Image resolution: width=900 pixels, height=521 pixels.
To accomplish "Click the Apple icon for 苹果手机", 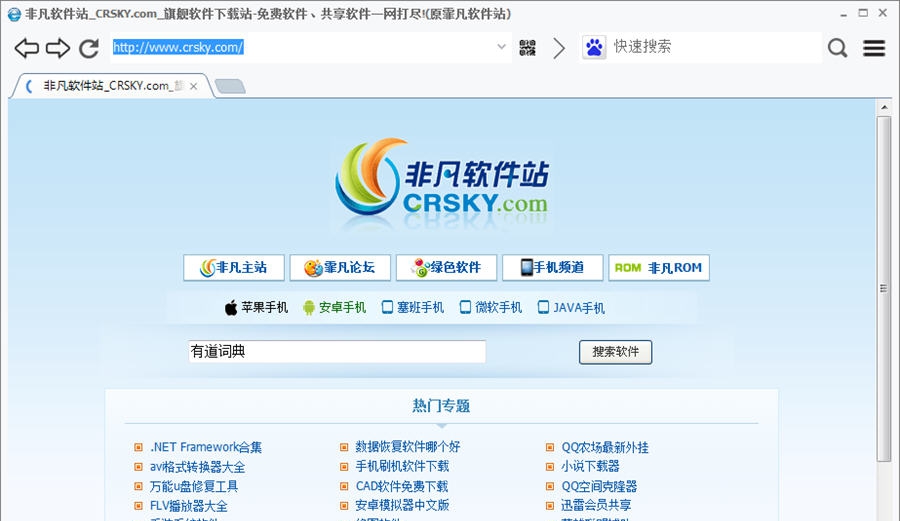I will tap(231, 308).
